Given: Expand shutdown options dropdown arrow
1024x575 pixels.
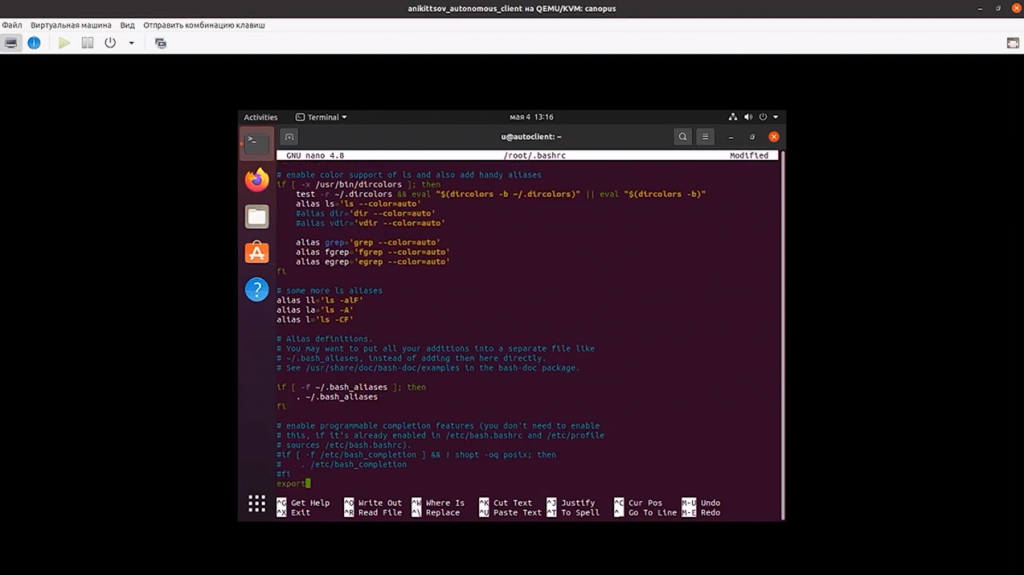Looking at the screenshot, I should pyautogui.click(x=131, y=43).
